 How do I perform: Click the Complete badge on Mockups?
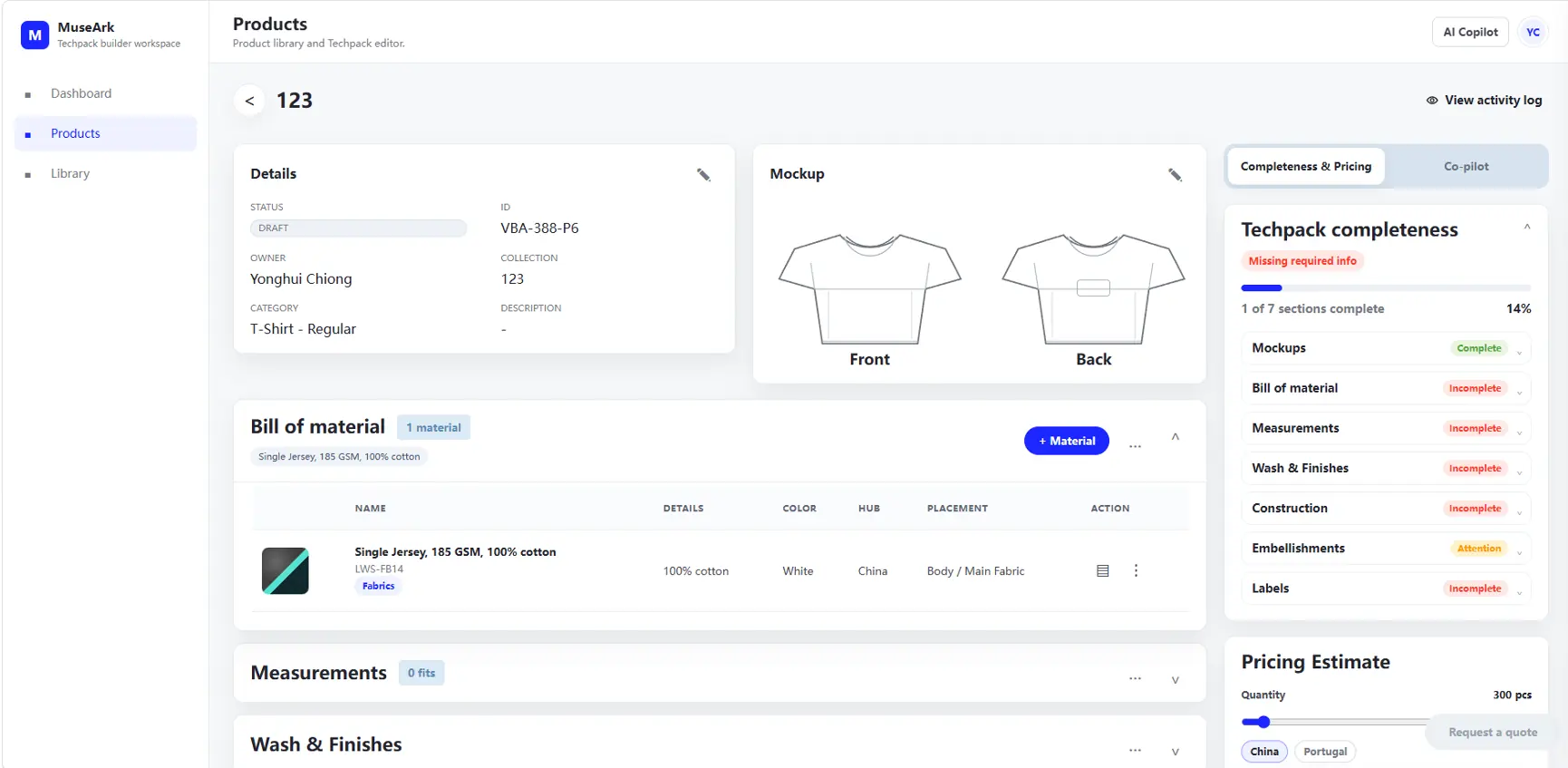pyautogui.click(x=1478, y=348)
